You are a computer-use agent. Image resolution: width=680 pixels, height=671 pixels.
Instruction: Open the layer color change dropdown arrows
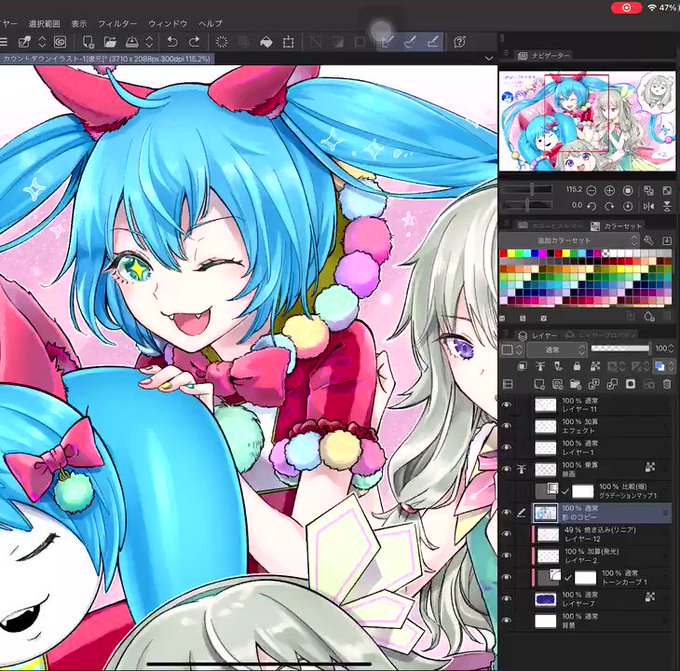tap(671, 367)
